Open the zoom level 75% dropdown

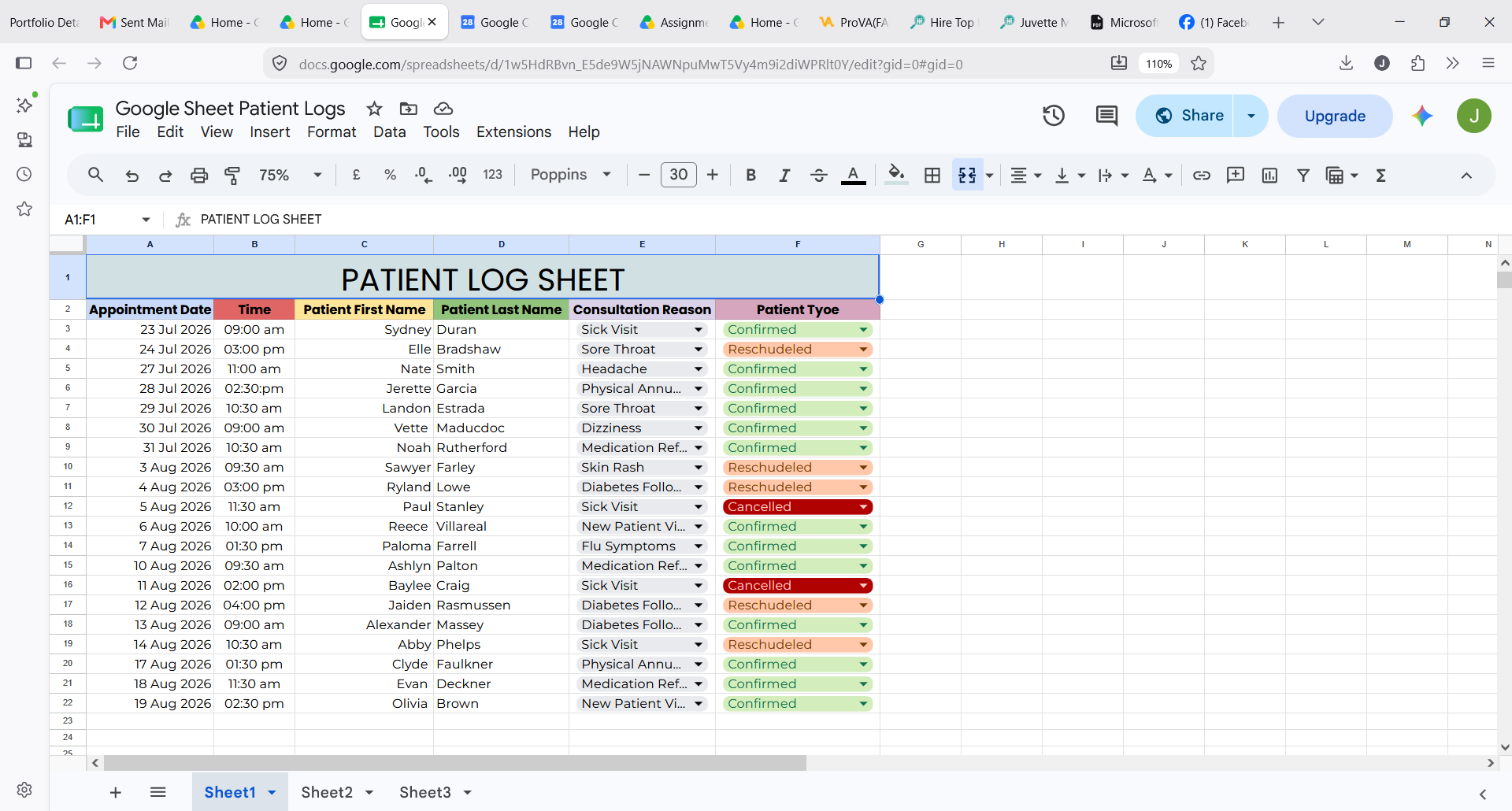tap(291, 175)
